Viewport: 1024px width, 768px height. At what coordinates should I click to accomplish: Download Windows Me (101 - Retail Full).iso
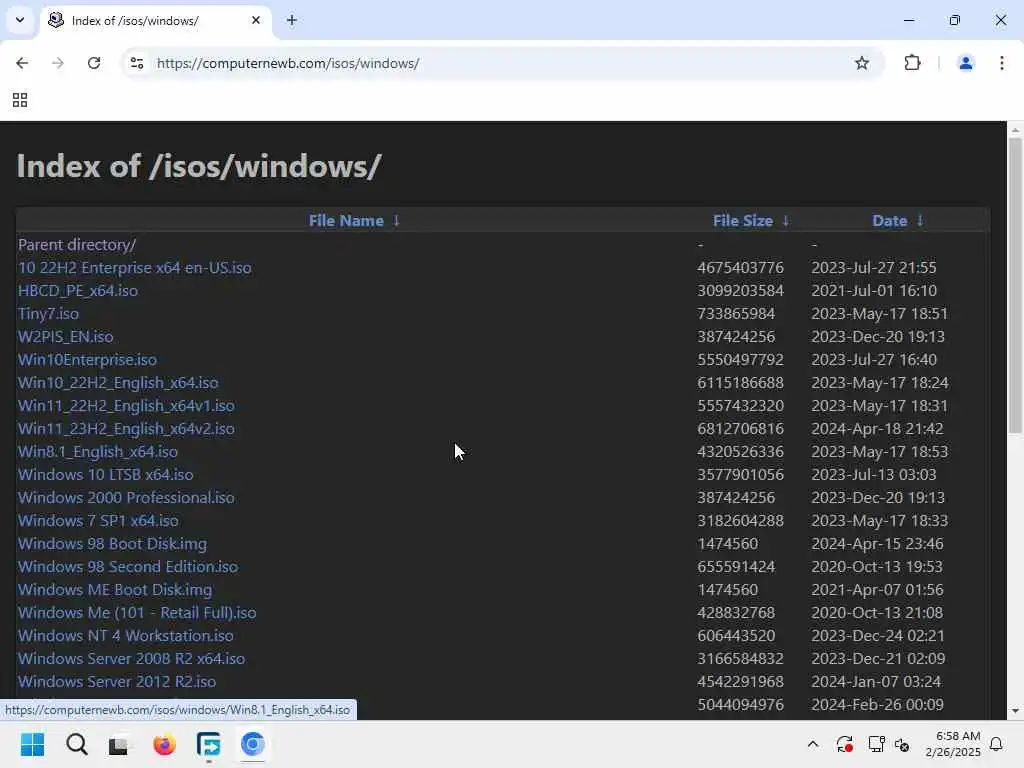pyautogui.click(x=137, y=613)
